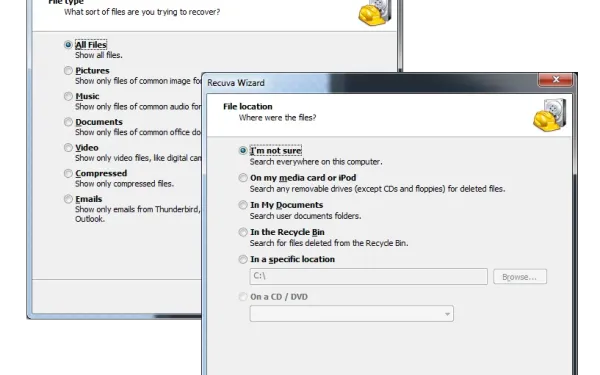This screenshot has width=600, height=375.
Task: Select the All Files radio option
Action: [x=68, y=45]
